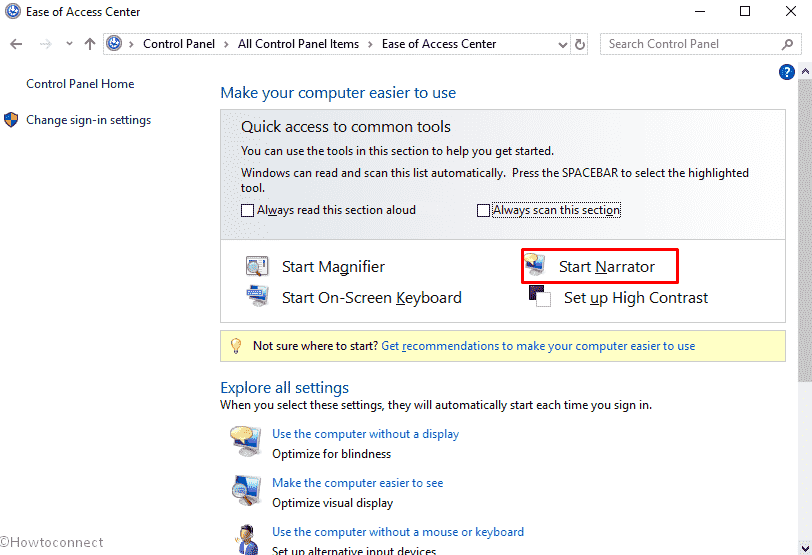
Task: Select All Control Panel Items breadcrumb
Action: [298, 44]
